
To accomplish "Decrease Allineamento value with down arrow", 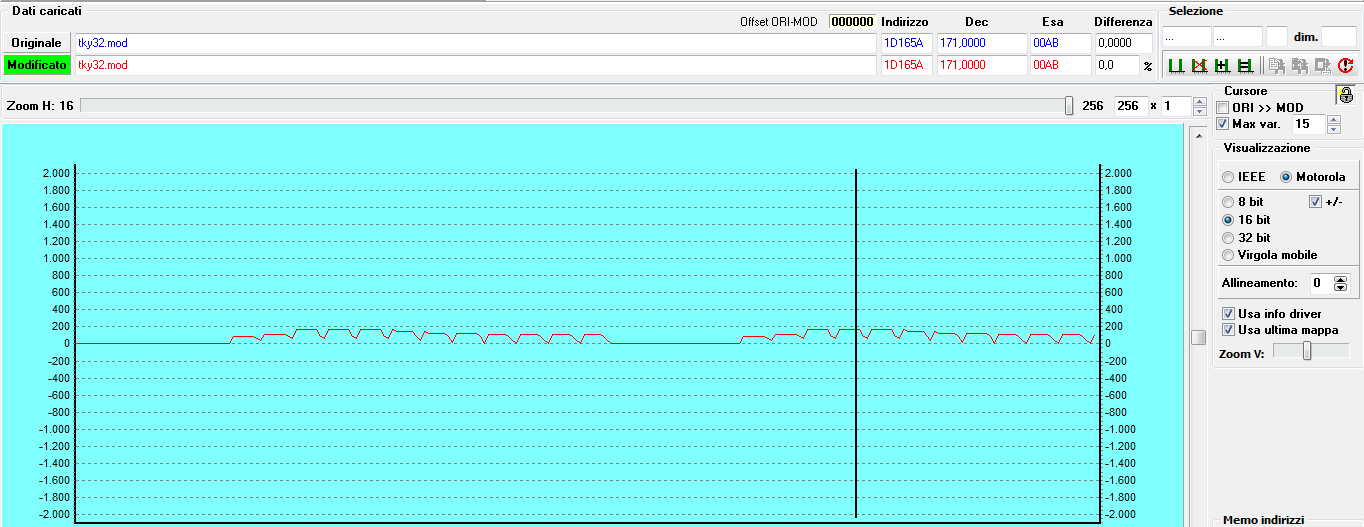I will click(x=1340, y=288).
